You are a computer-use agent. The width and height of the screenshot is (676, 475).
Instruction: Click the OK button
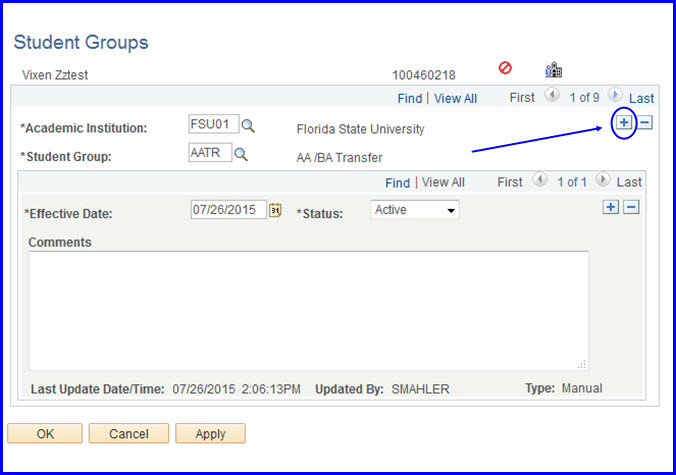45,433
